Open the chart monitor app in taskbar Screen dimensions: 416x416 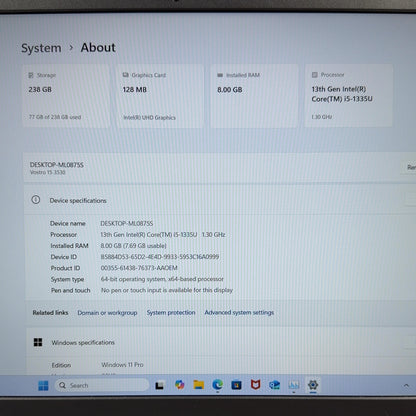(x=294, y=385)
